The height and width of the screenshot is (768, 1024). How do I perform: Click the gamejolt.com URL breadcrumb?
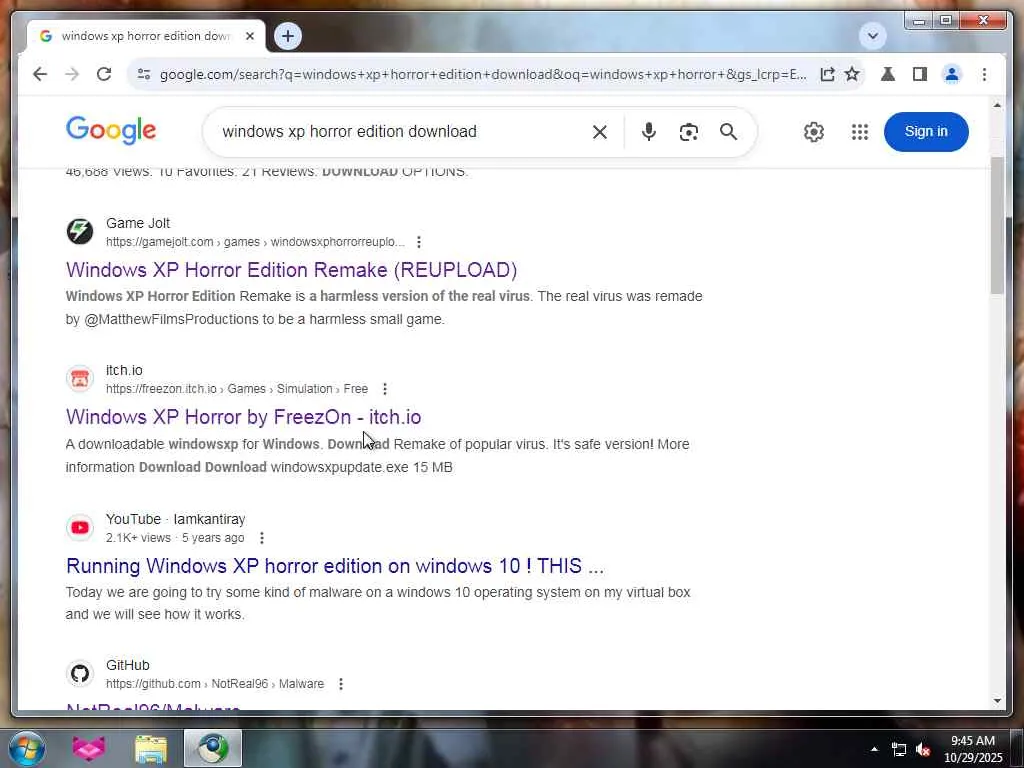255,242
